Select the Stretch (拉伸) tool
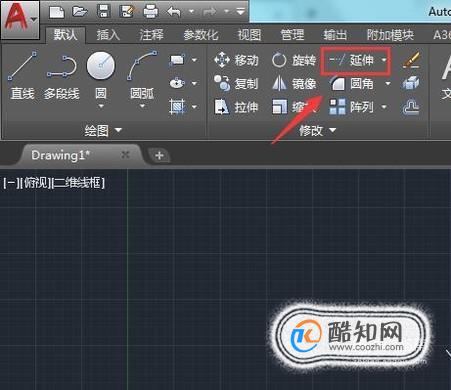 coord(236,107)
